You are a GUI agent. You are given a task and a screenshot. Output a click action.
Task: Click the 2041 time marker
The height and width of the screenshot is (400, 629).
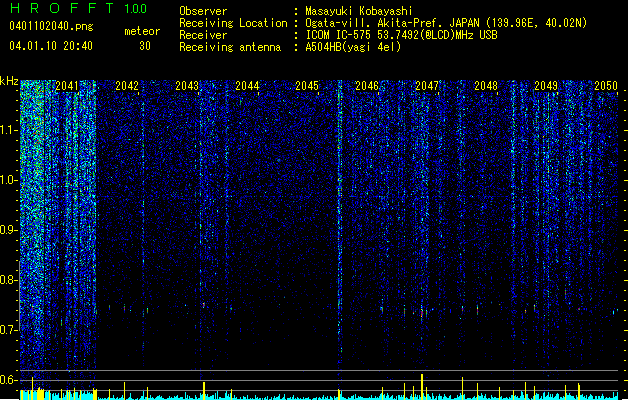[67, 86]
